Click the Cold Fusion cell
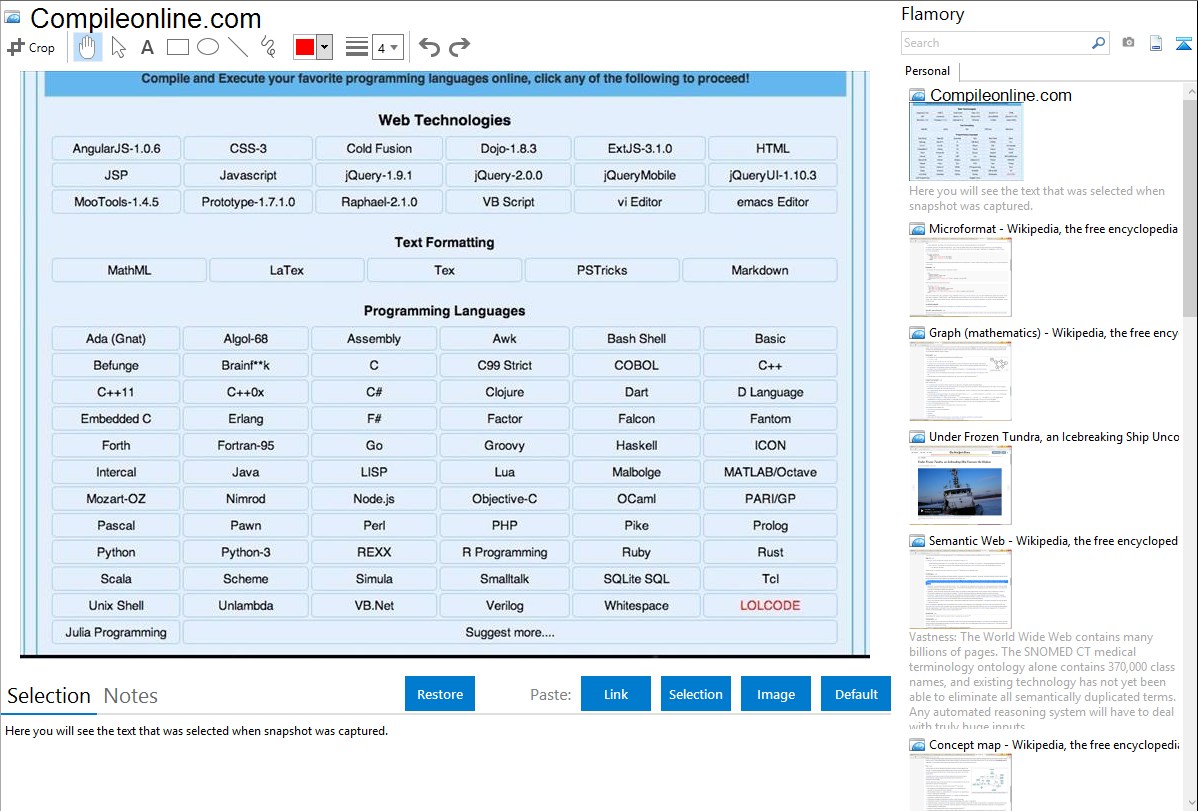Image resolution: width=1198 pixels, height=811 pixels. point(379,148)
